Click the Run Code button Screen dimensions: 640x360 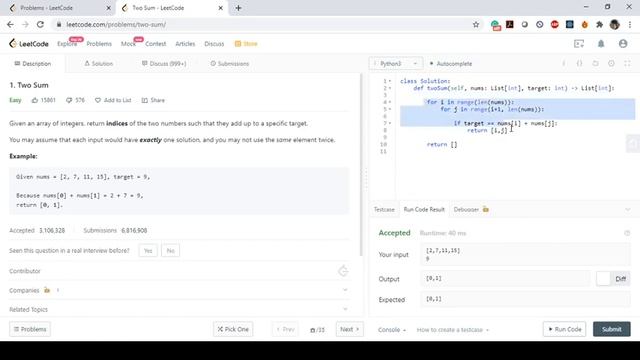click(564, 329)
